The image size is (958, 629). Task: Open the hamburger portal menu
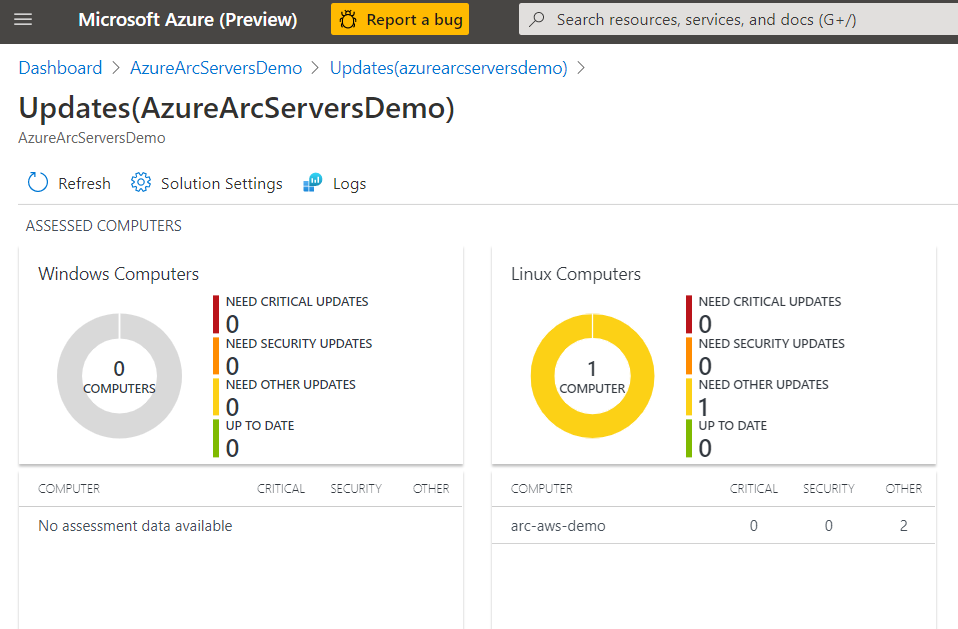coord(23,20)
